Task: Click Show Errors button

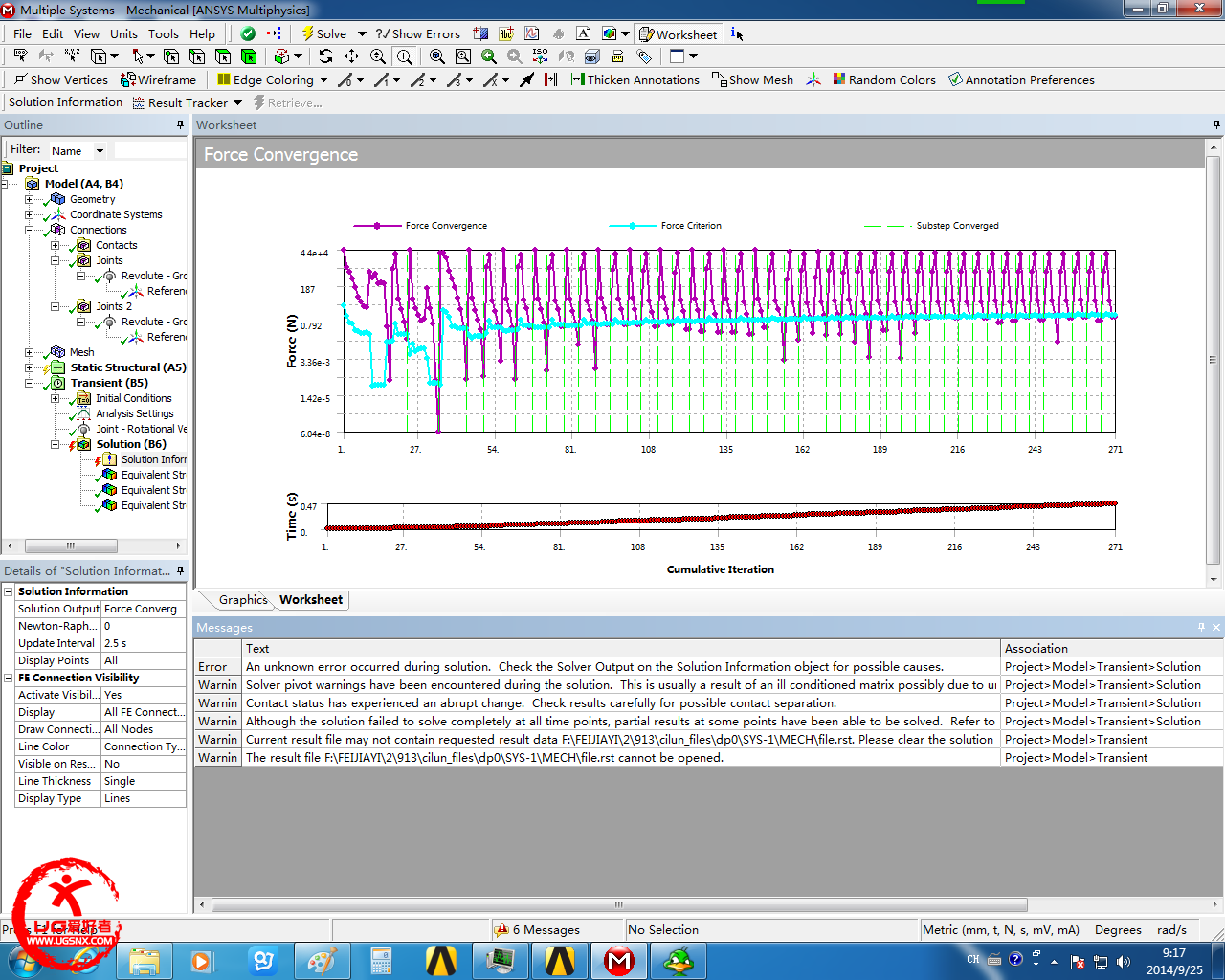Action: pyautogui.click(x=417, y=33)
